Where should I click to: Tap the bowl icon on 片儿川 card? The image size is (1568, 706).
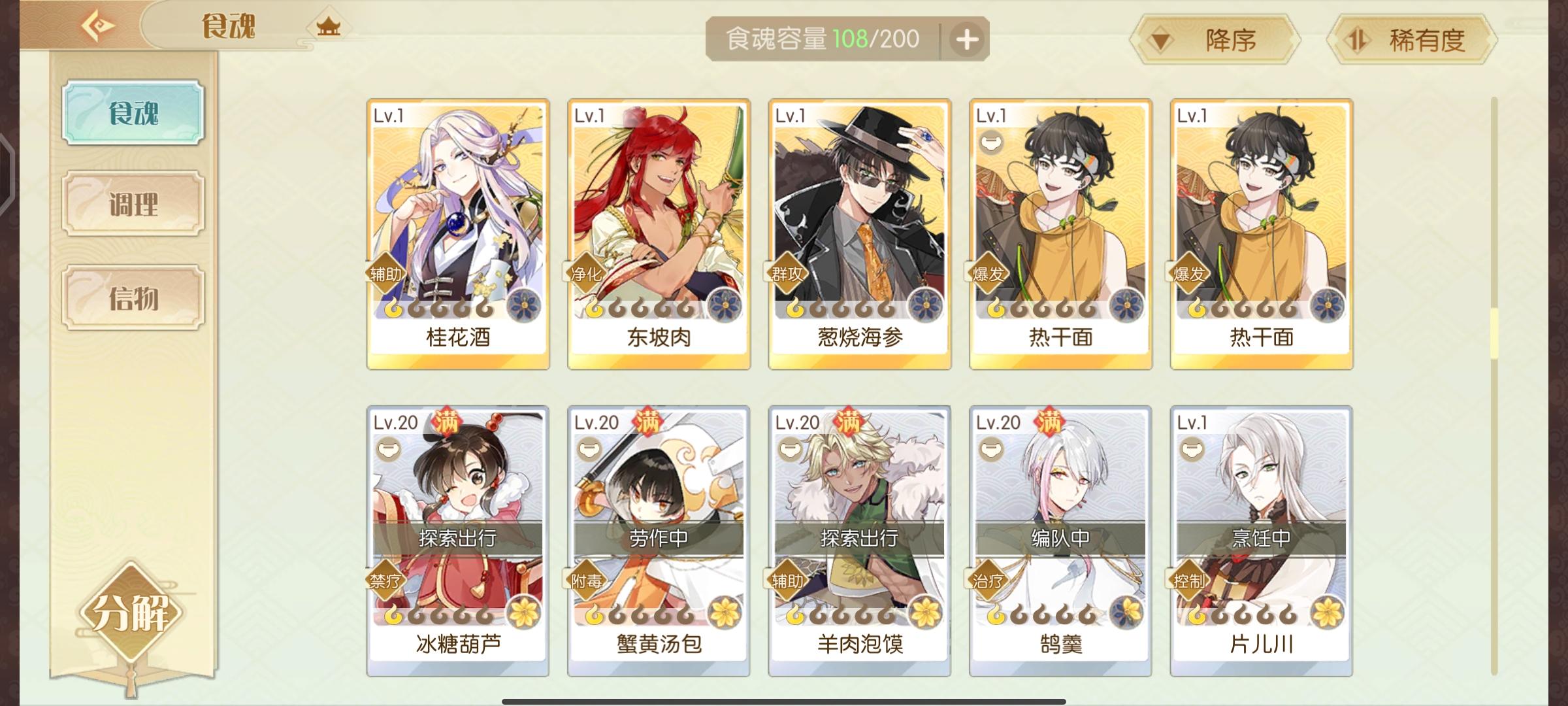tap(1193, 450)
